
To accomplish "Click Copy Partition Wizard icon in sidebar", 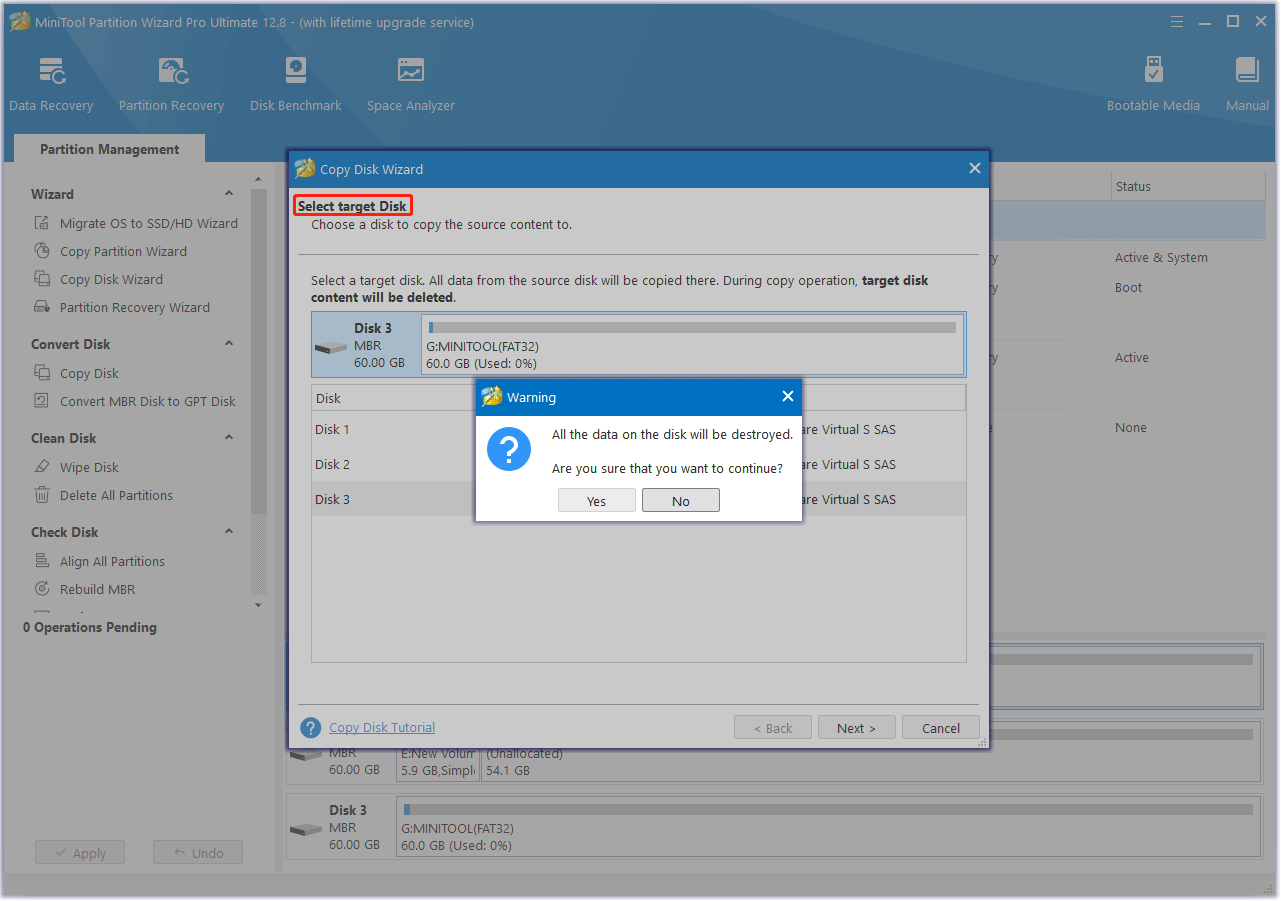I will pos(42,251).
